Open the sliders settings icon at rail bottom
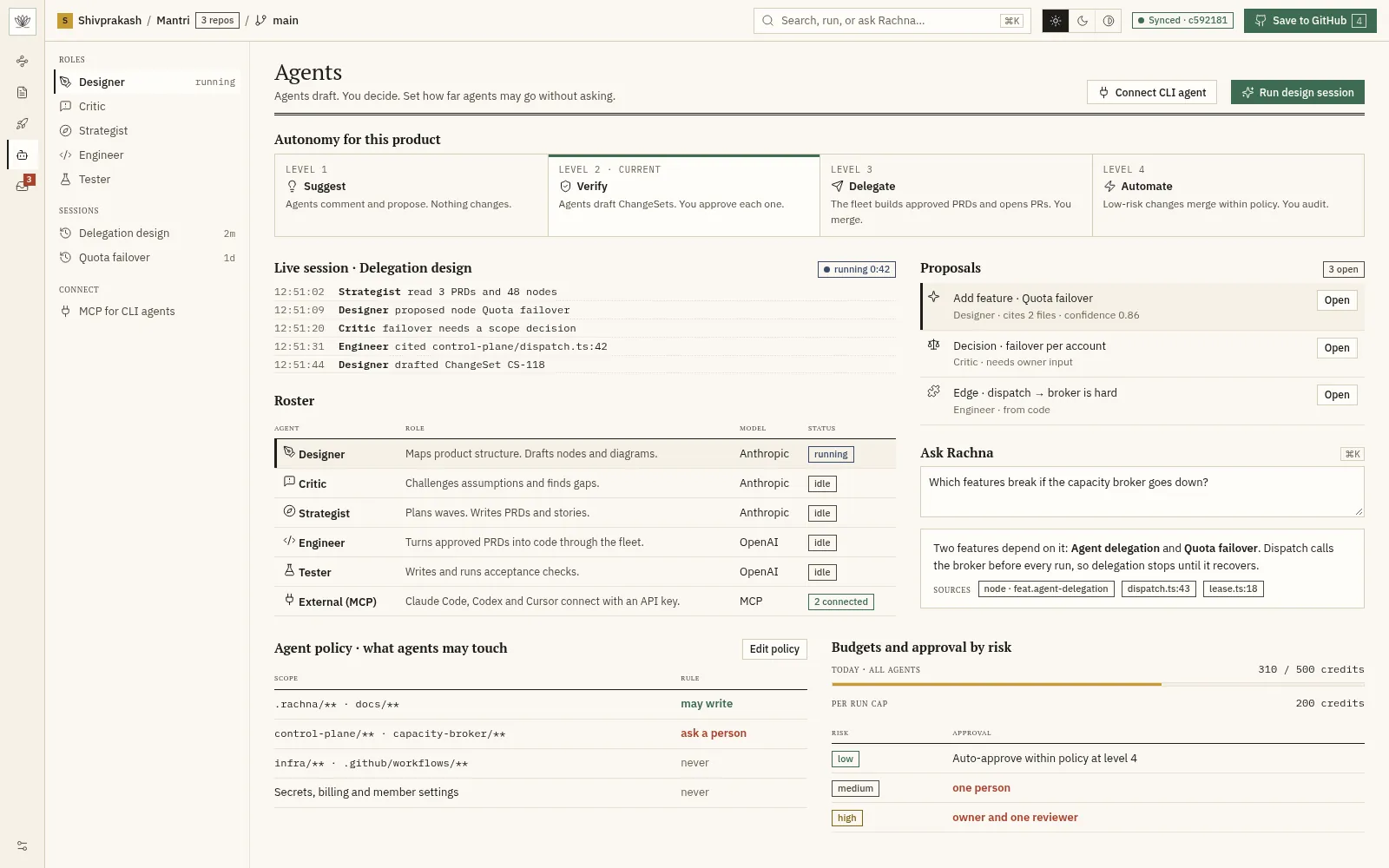This screenshot has height=868, width=1389. [x=23, y=845]
